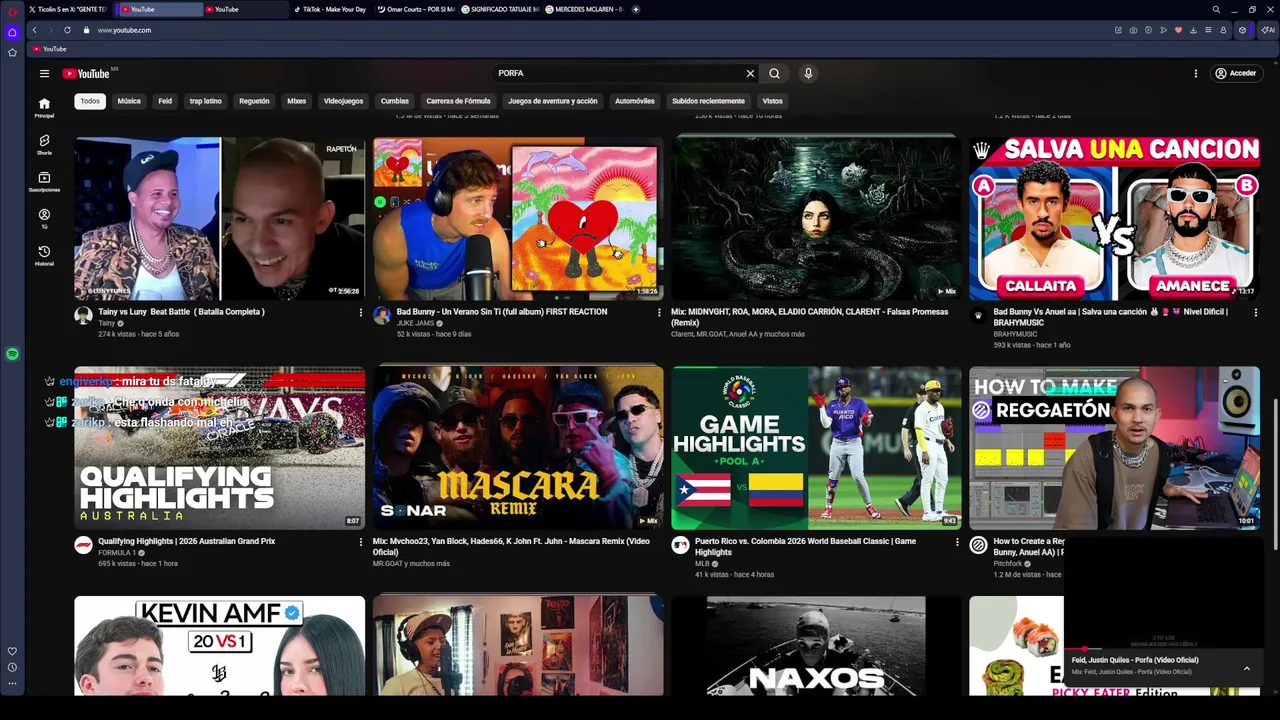Start voice search with the microphone
Viewport: 1280px width, 720px height.
pos(808,73)
